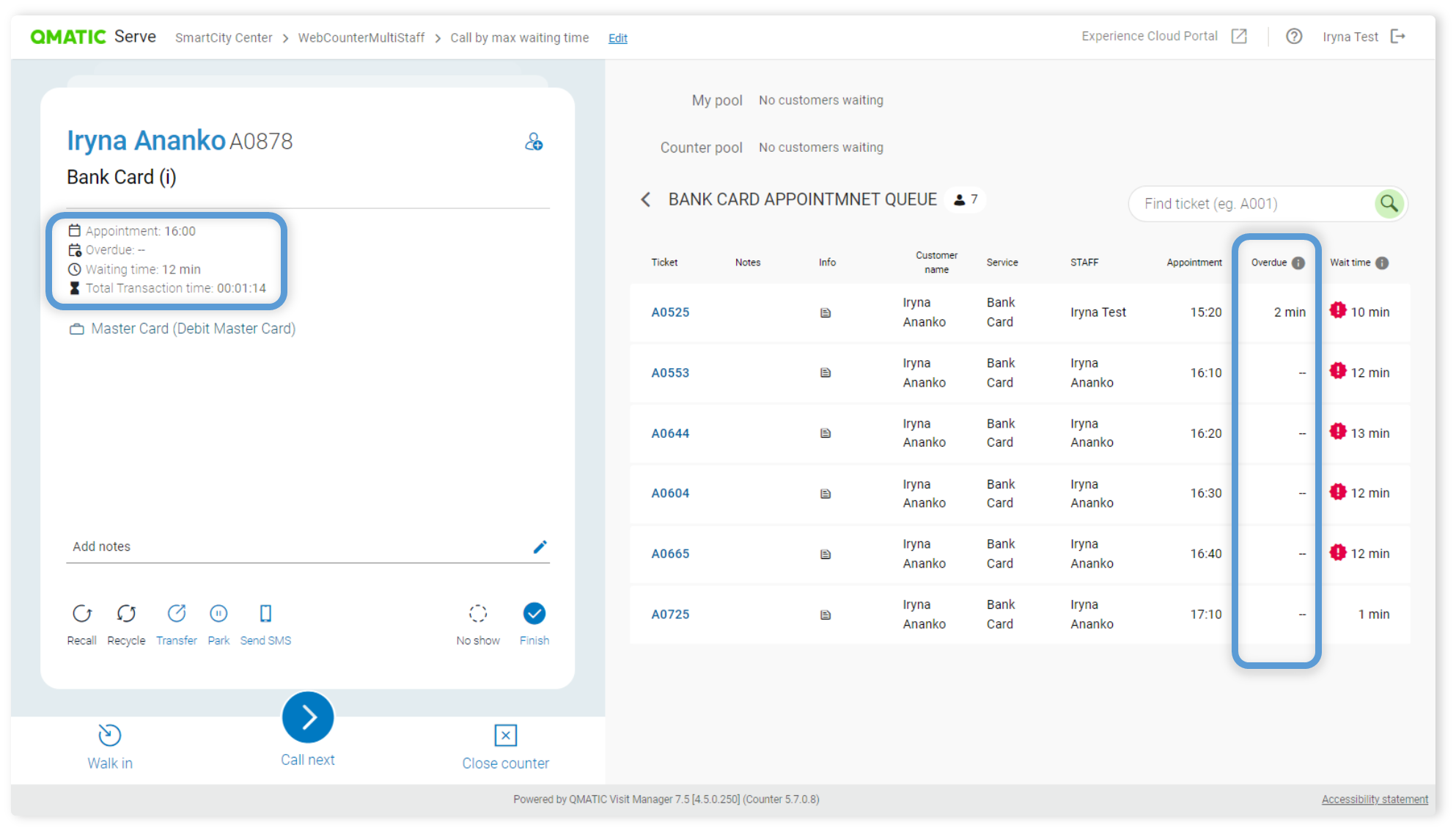This screenshot has width=1456, height=831.
Task: Collapse the Bank Card Appointment Queue
Action: coord(646,199)
